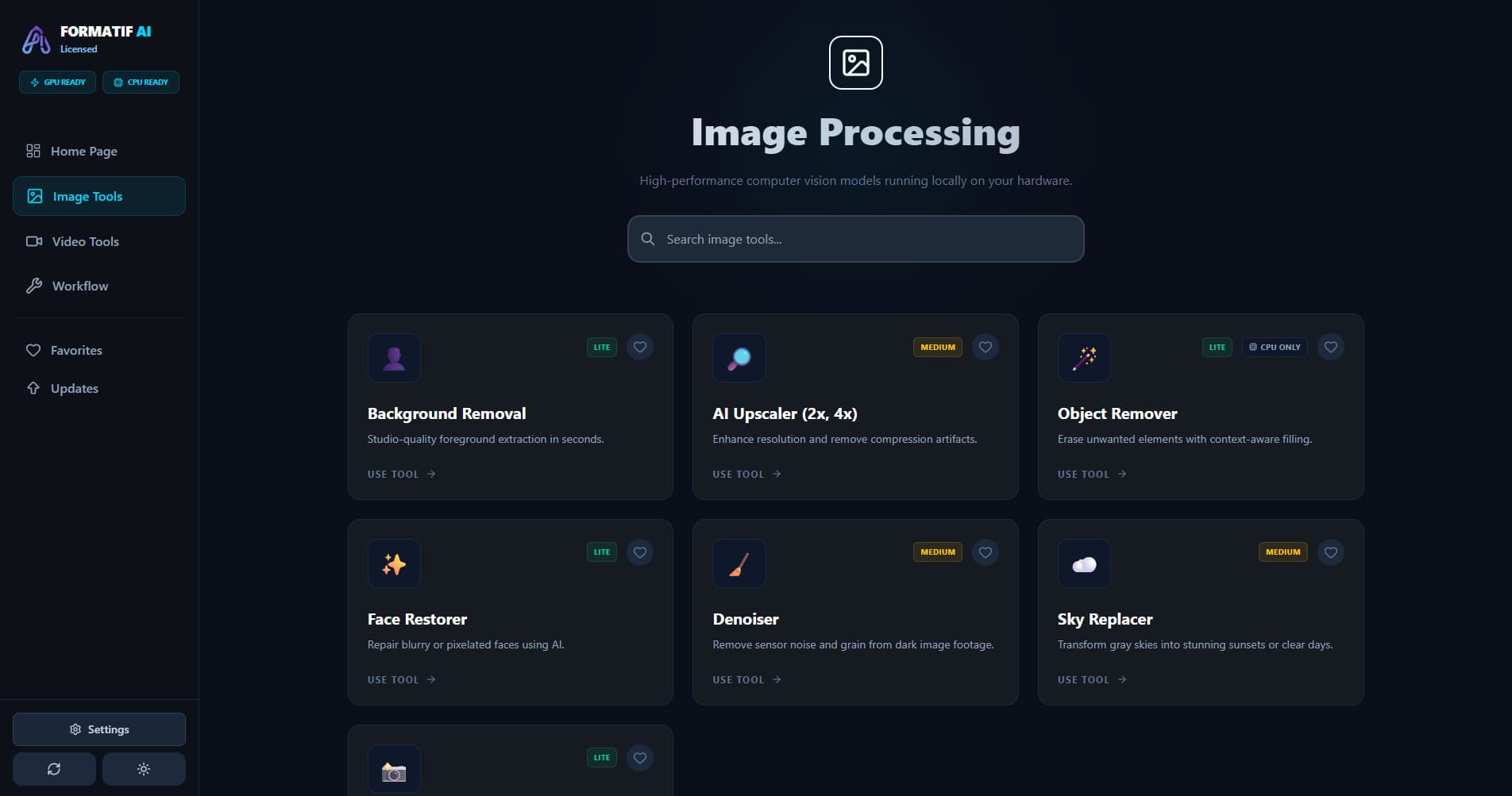Click the Licensed label under logo
This screenshot has height=796, width=1512.
pos(79,49)
